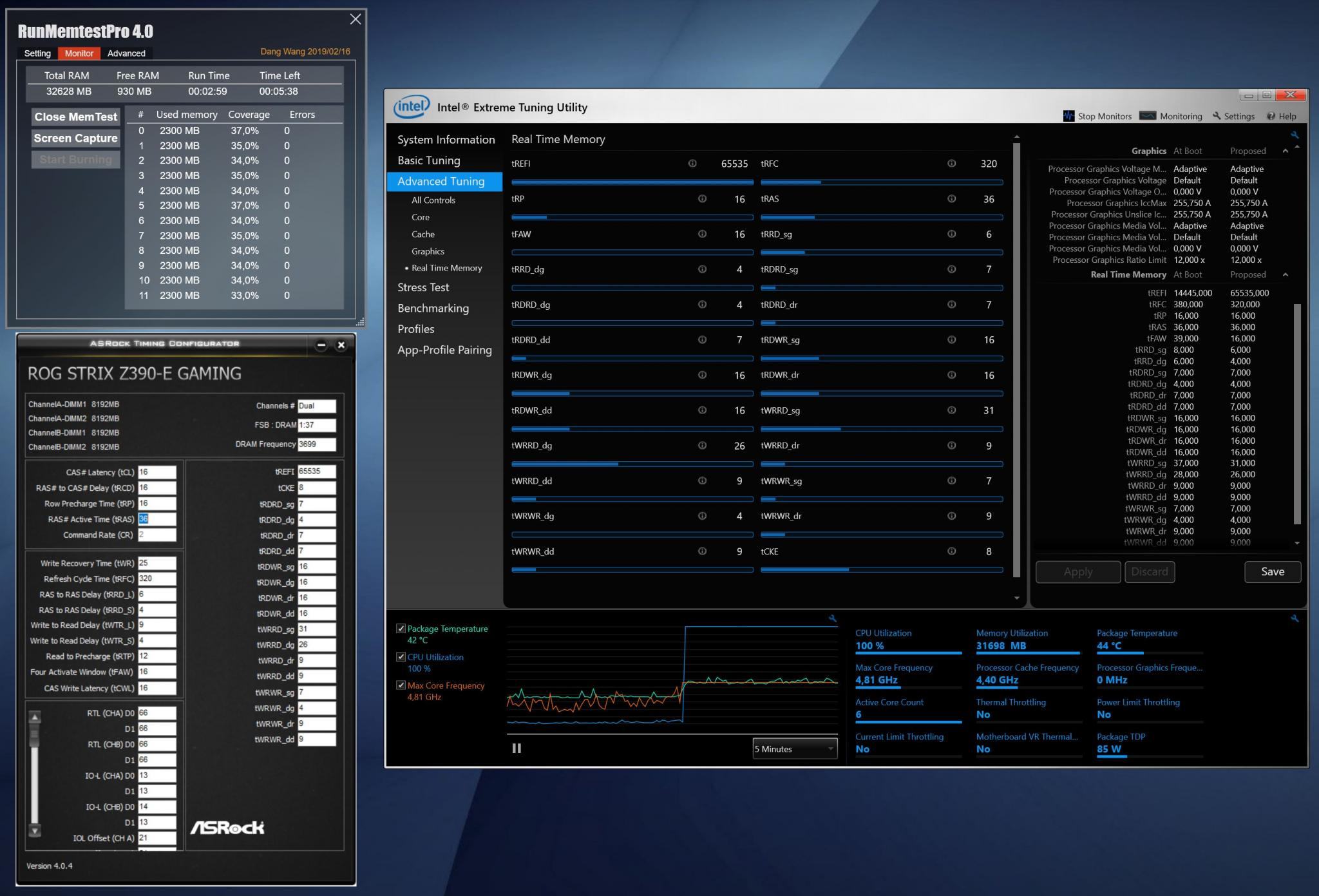This screenshot has height=896, width=1319.
Task: Click the info icon next to tRRD_dg
Action: coord(702,269)
